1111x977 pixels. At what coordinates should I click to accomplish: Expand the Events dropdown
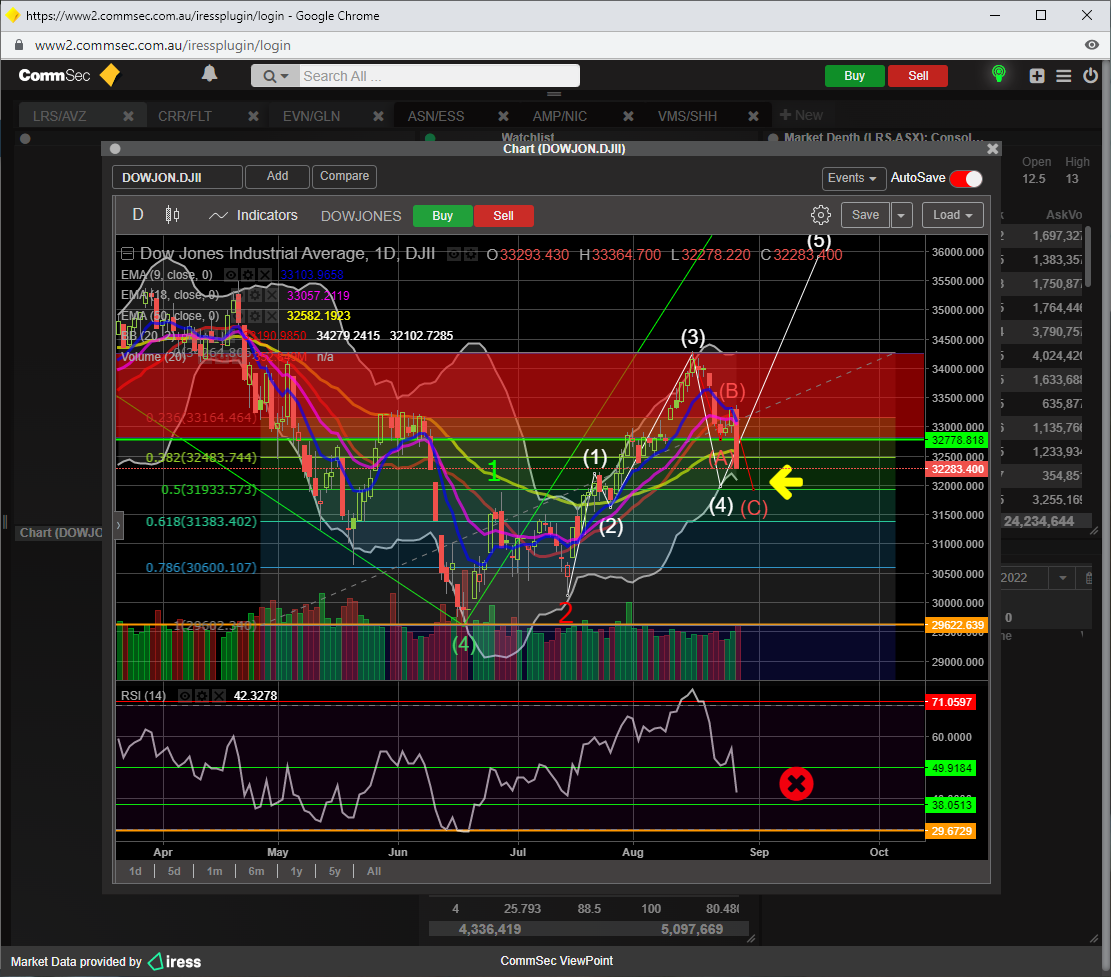(x=853, y=178)
